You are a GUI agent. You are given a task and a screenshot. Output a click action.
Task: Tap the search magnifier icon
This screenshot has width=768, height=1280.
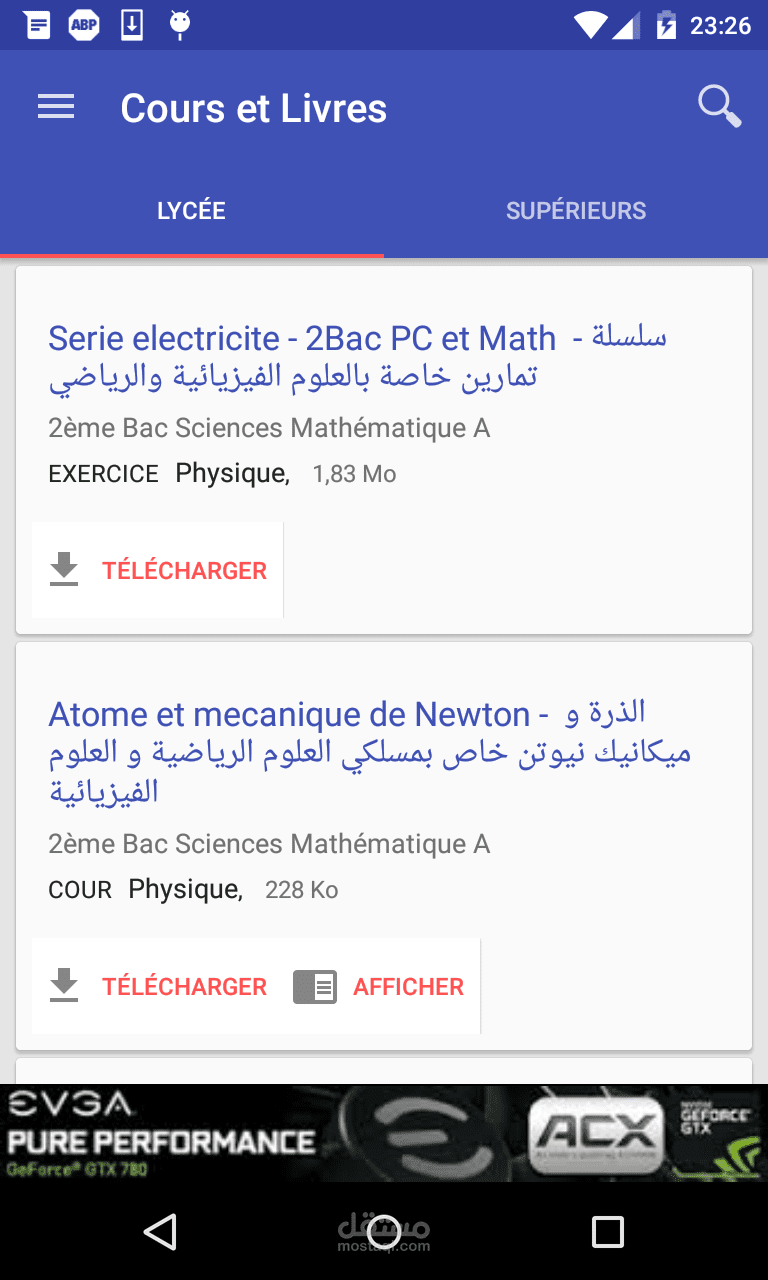719,107
